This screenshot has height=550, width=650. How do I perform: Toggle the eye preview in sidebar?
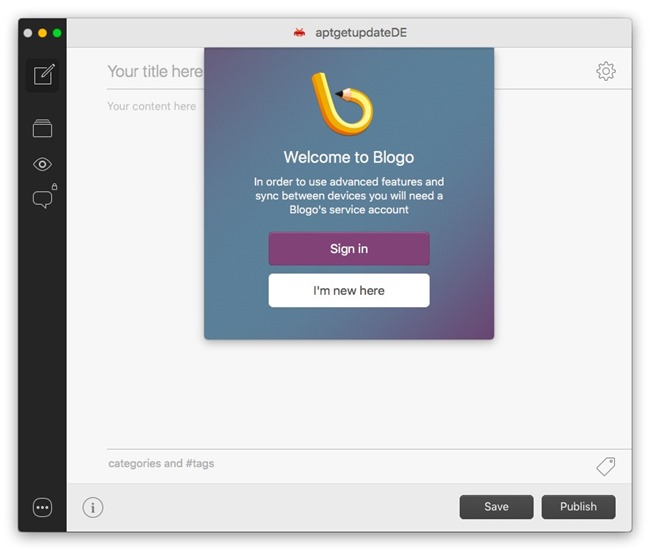click(42, 165)
